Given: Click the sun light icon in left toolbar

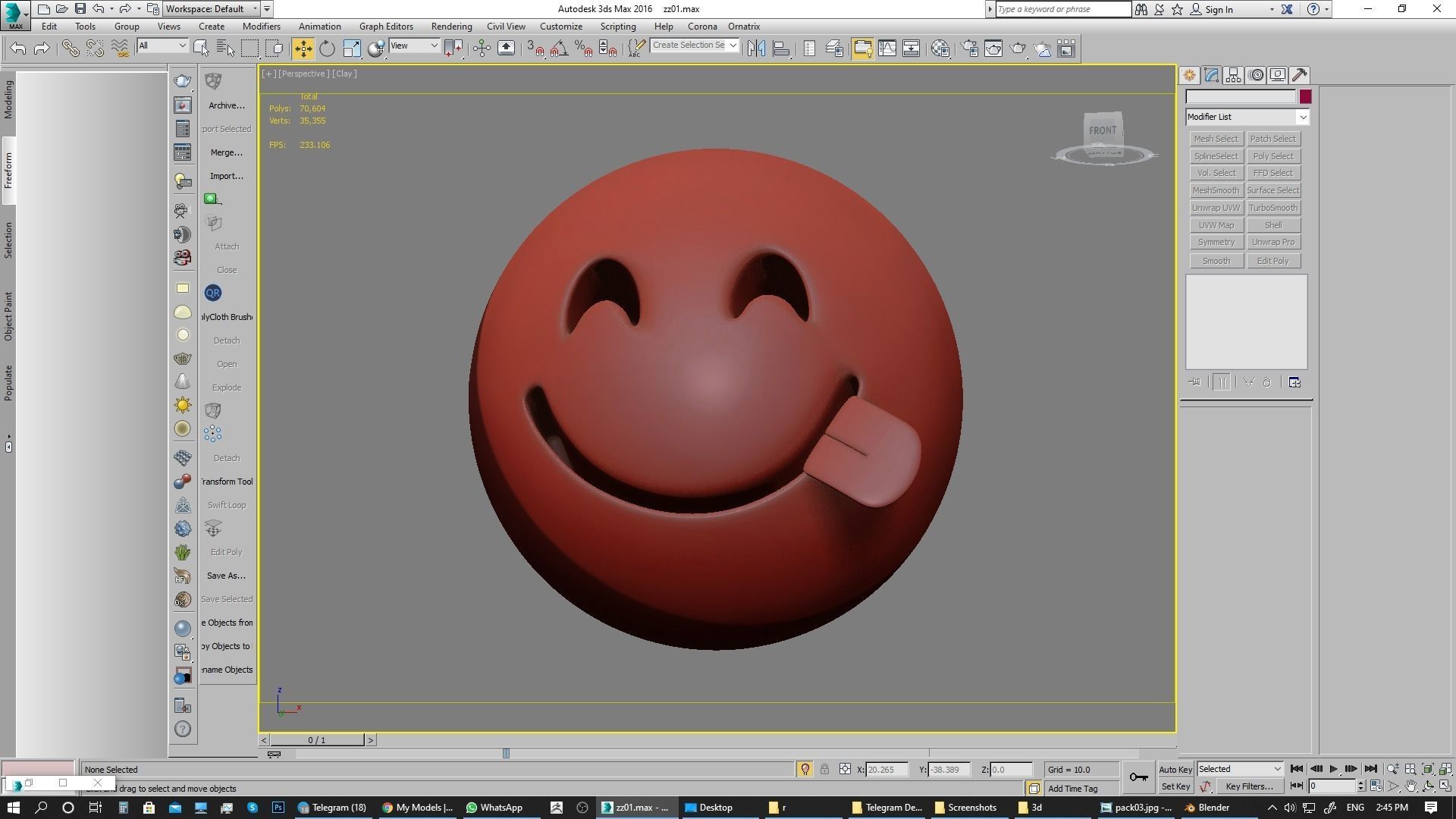Looking at the screenshot, I should [x=183, y=405].
